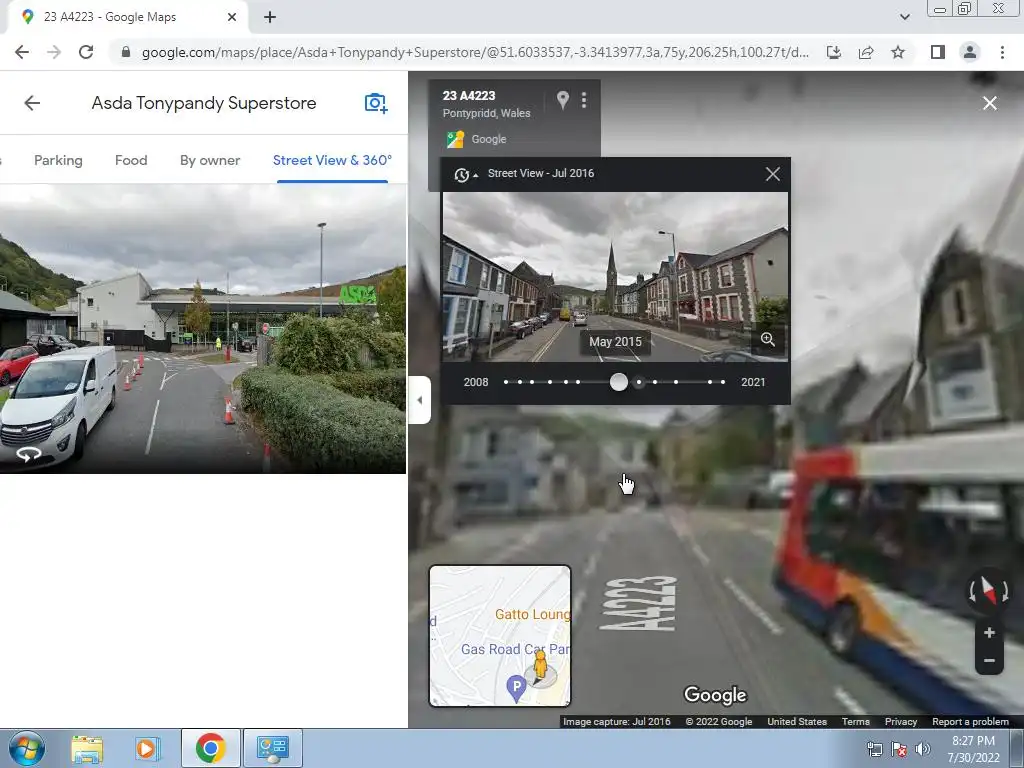Toggle the time travel clock dropdown
This screenshot has width=1024, height=768.
click(x=465, y=174)
